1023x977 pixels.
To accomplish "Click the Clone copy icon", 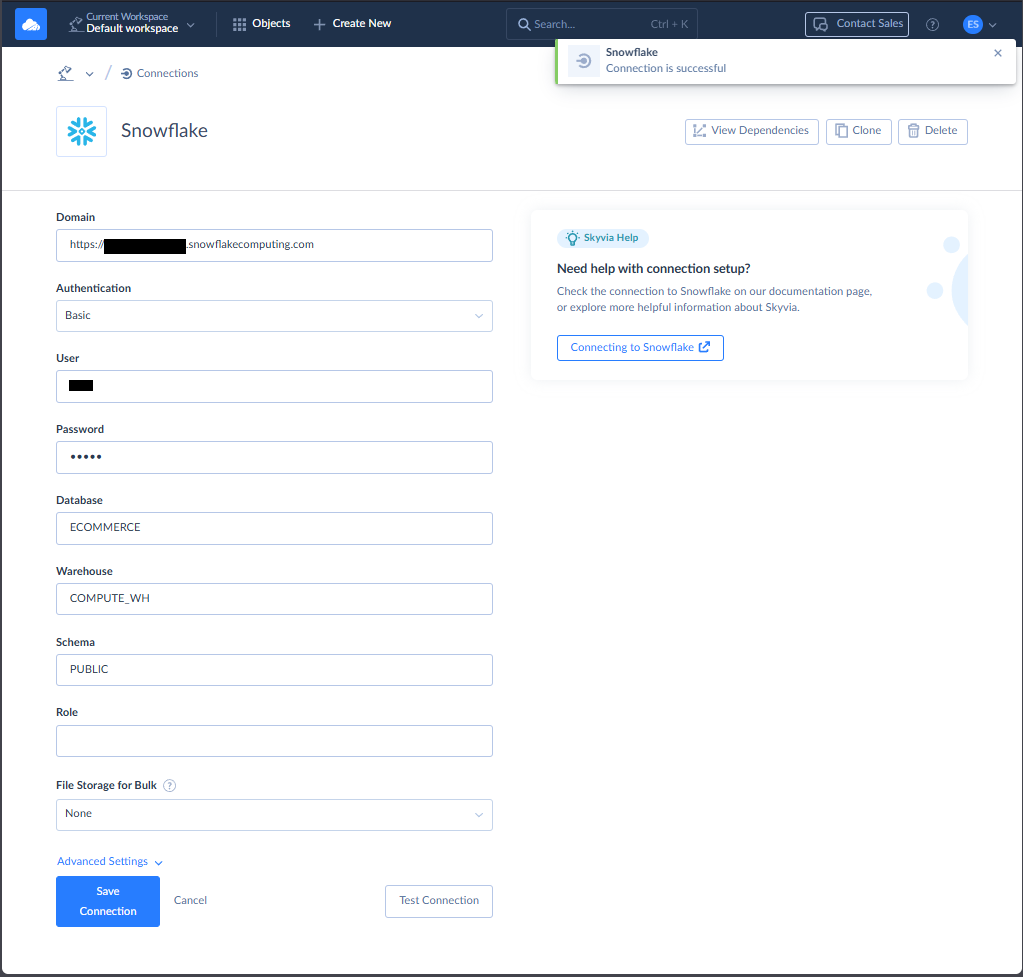I will [842, 131].
